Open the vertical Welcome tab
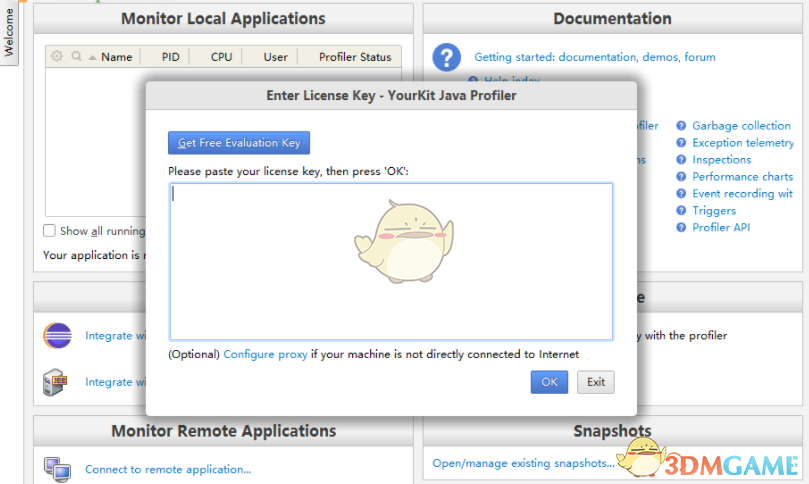The width and height of the screenshot is (809, 484). pos(9,32)
